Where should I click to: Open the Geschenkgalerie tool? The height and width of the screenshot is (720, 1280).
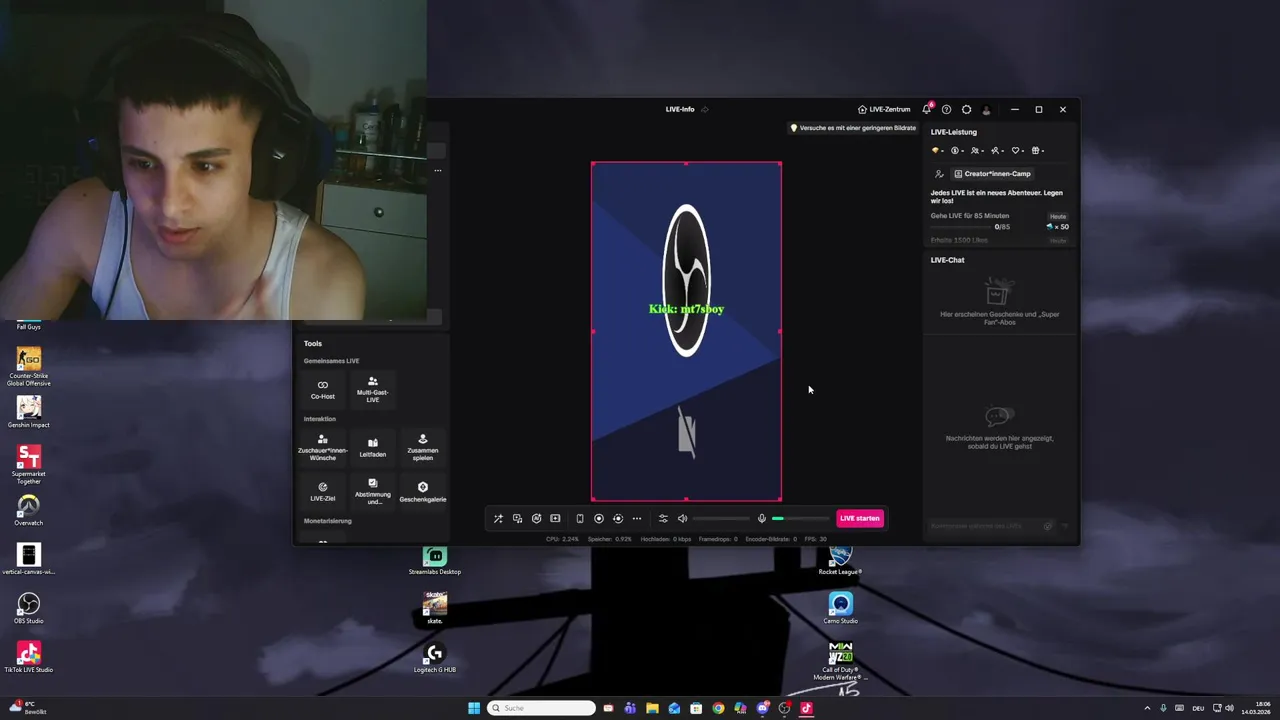click(423, 491)
